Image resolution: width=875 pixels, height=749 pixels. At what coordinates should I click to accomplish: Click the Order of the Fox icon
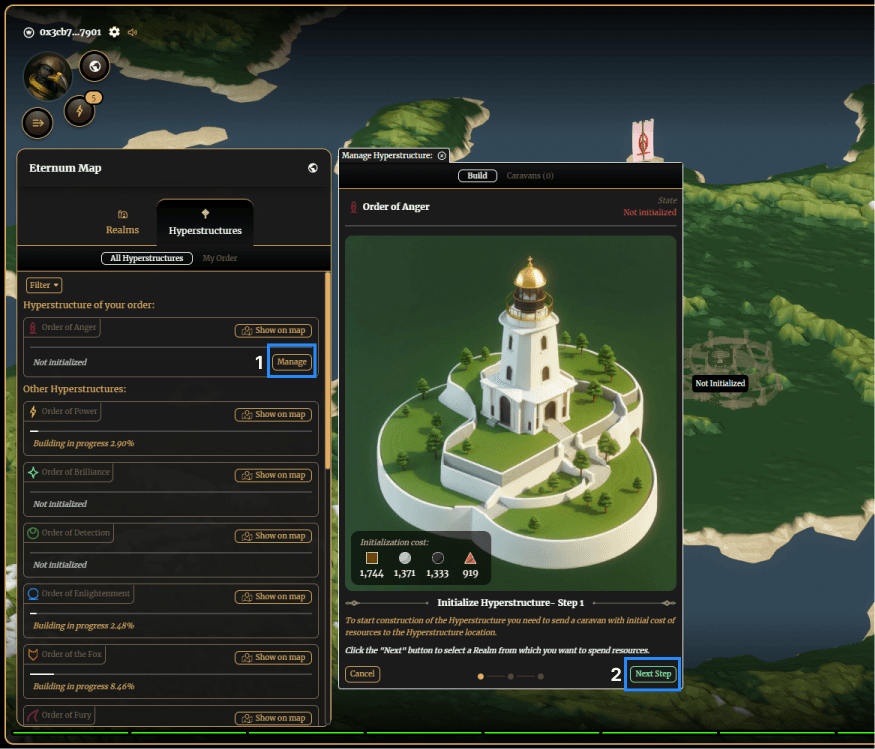point(33,655)
